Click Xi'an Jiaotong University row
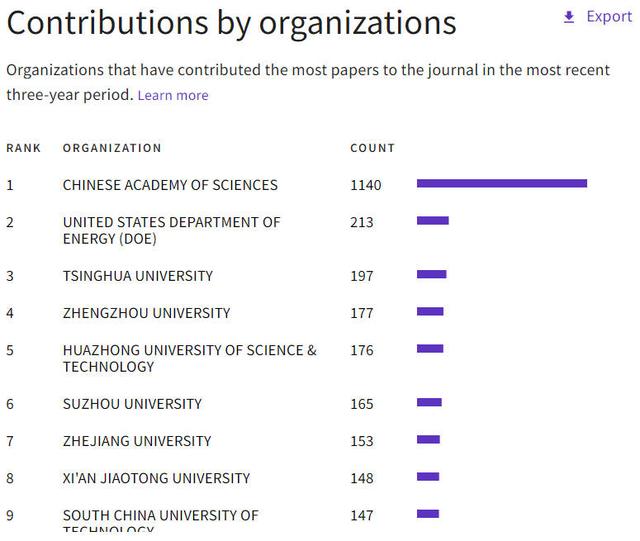This screenshot has height=541, width=640. point(156,478)
